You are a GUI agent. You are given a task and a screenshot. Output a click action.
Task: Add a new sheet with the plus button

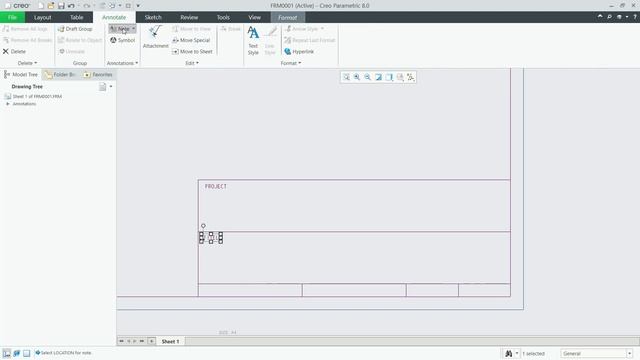(151, 341)
